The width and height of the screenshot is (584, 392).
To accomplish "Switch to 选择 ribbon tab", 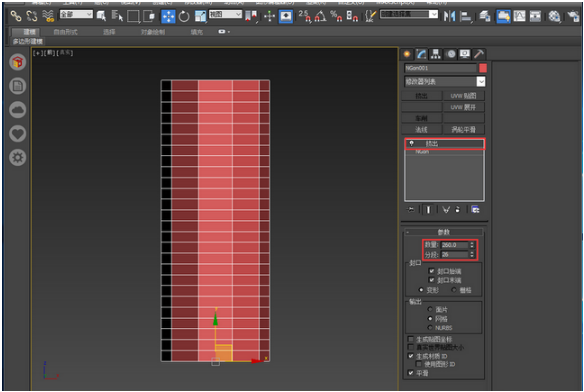I will coord(109,32).
